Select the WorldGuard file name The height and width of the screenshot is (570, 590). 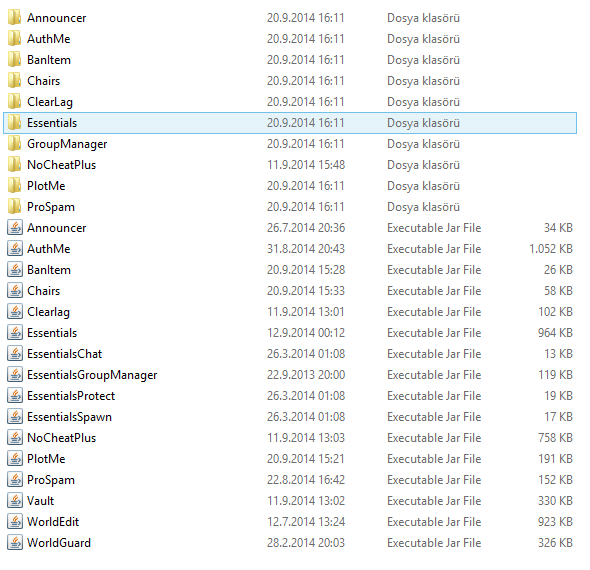point(59,543)
